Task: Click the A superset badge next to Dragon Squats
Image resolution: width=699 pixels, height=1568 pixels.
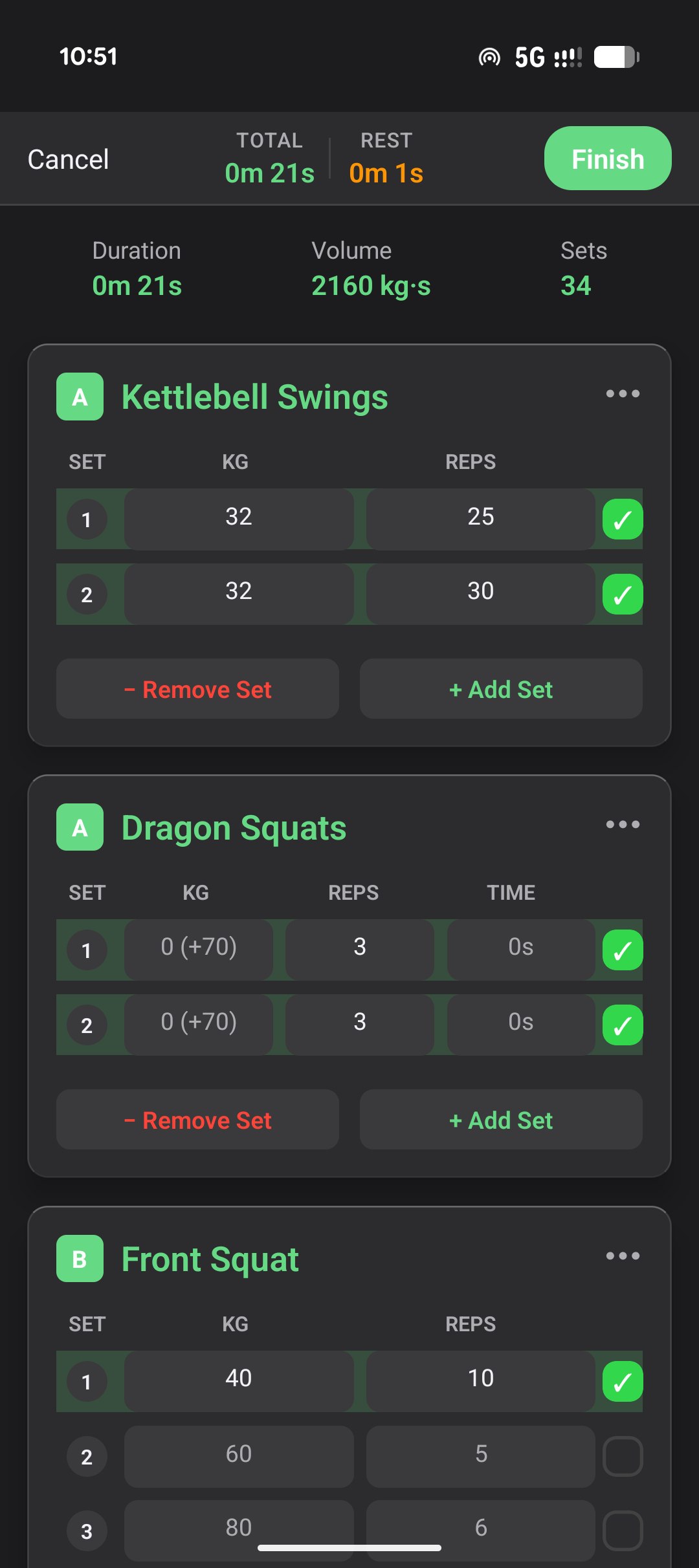Action: 80,827
